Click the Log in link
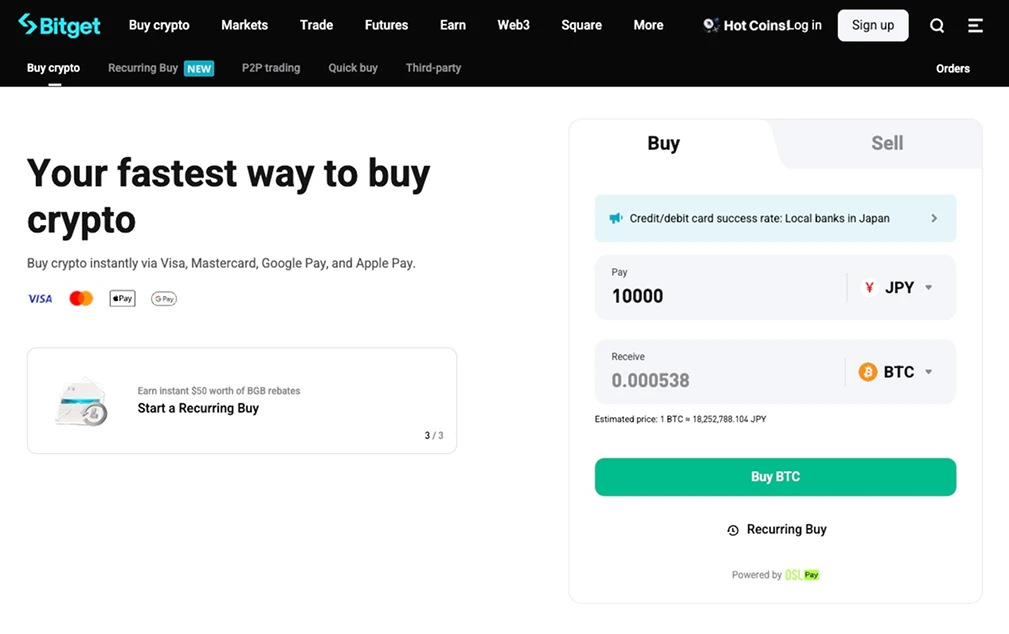The image size is (1009, 634). click(x=805, y=25)
